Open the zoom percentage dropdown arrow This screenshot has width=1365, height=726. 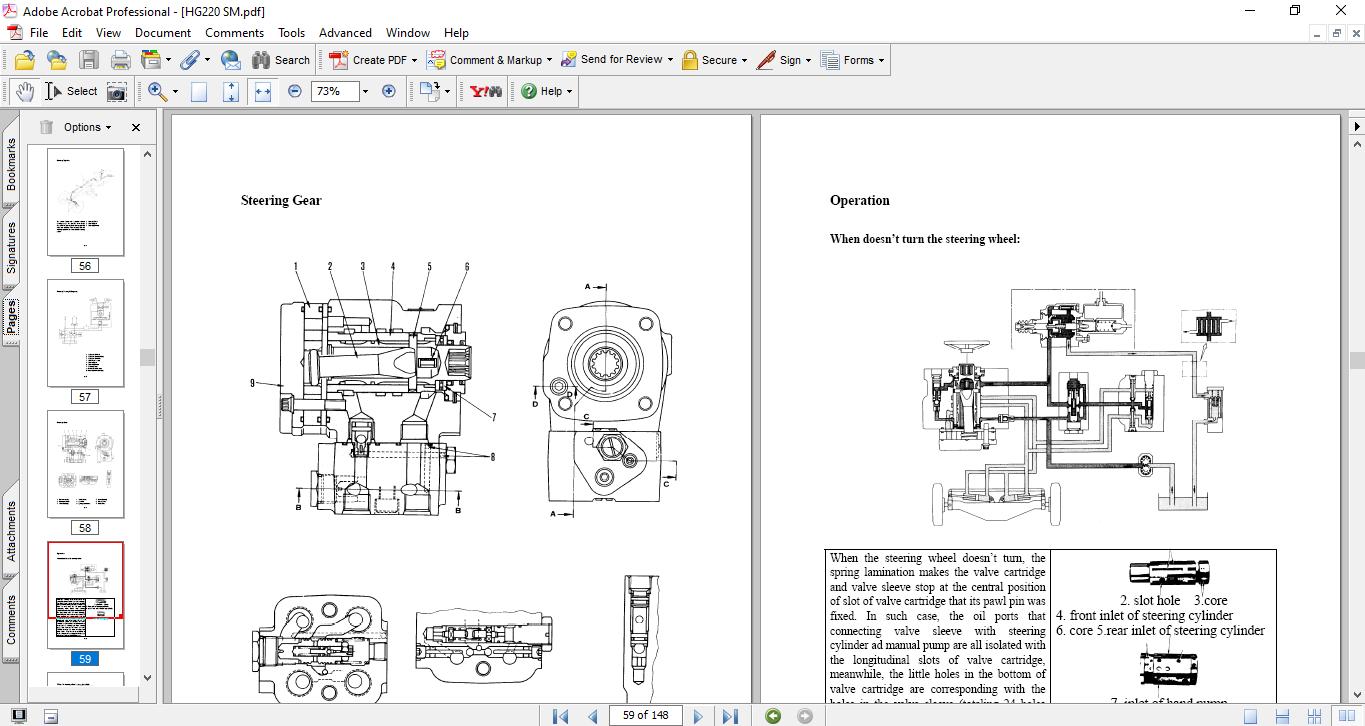click(365, 91)
